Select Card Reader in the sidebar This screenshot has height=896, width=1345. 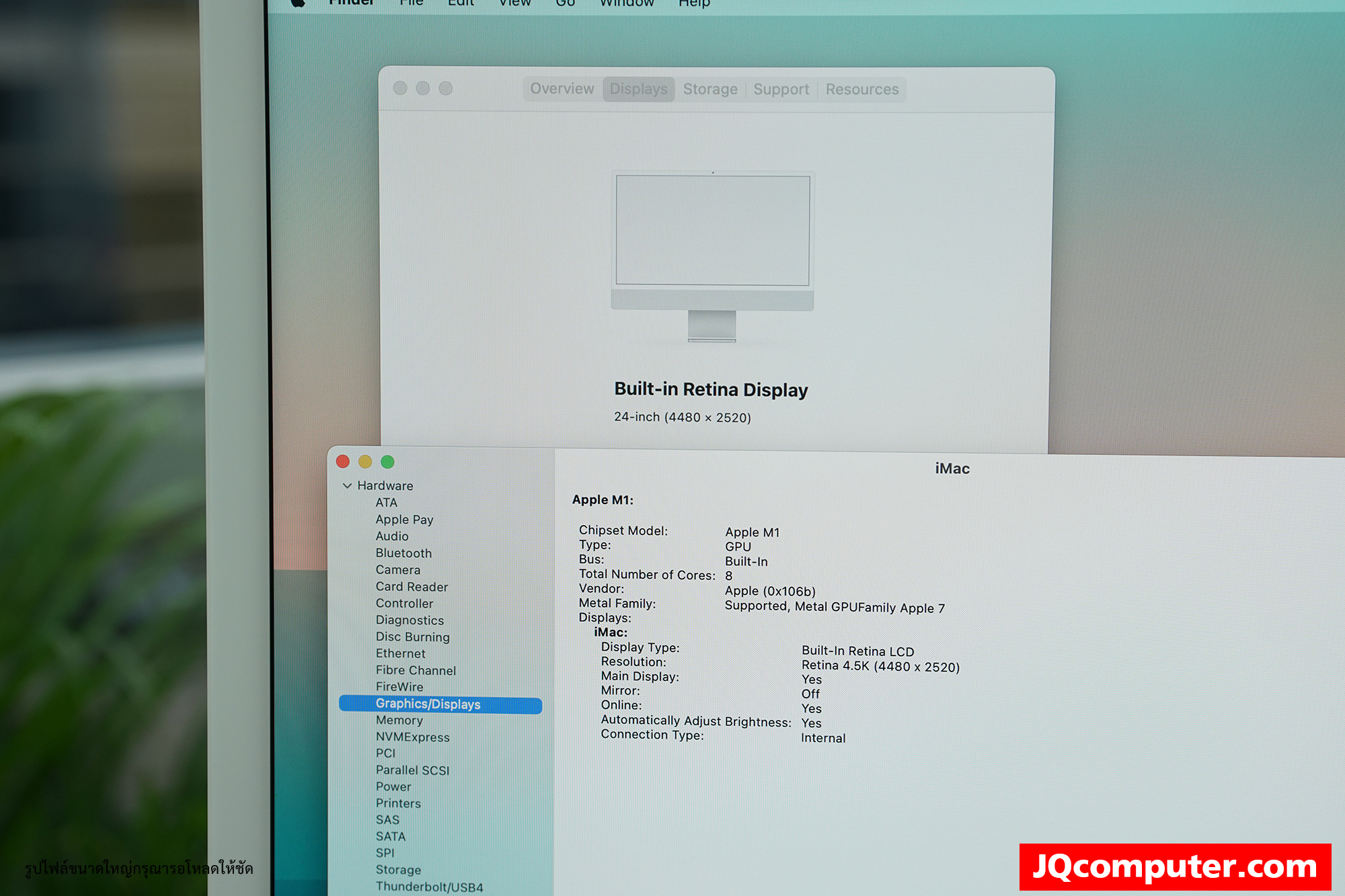pos(412,587)
